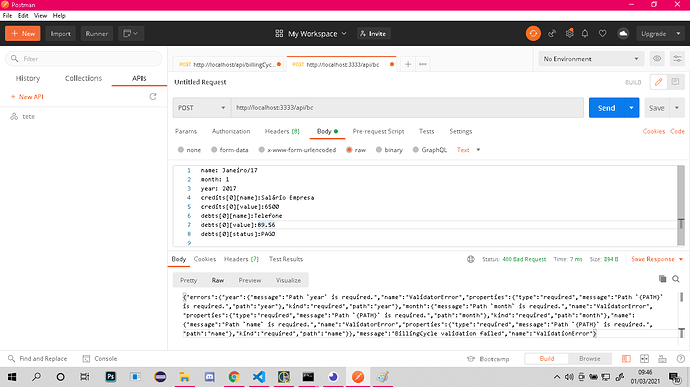This screenshot has width=690, height=387.
Task: Click the request URL input field
Action: (x=407, y=107)
